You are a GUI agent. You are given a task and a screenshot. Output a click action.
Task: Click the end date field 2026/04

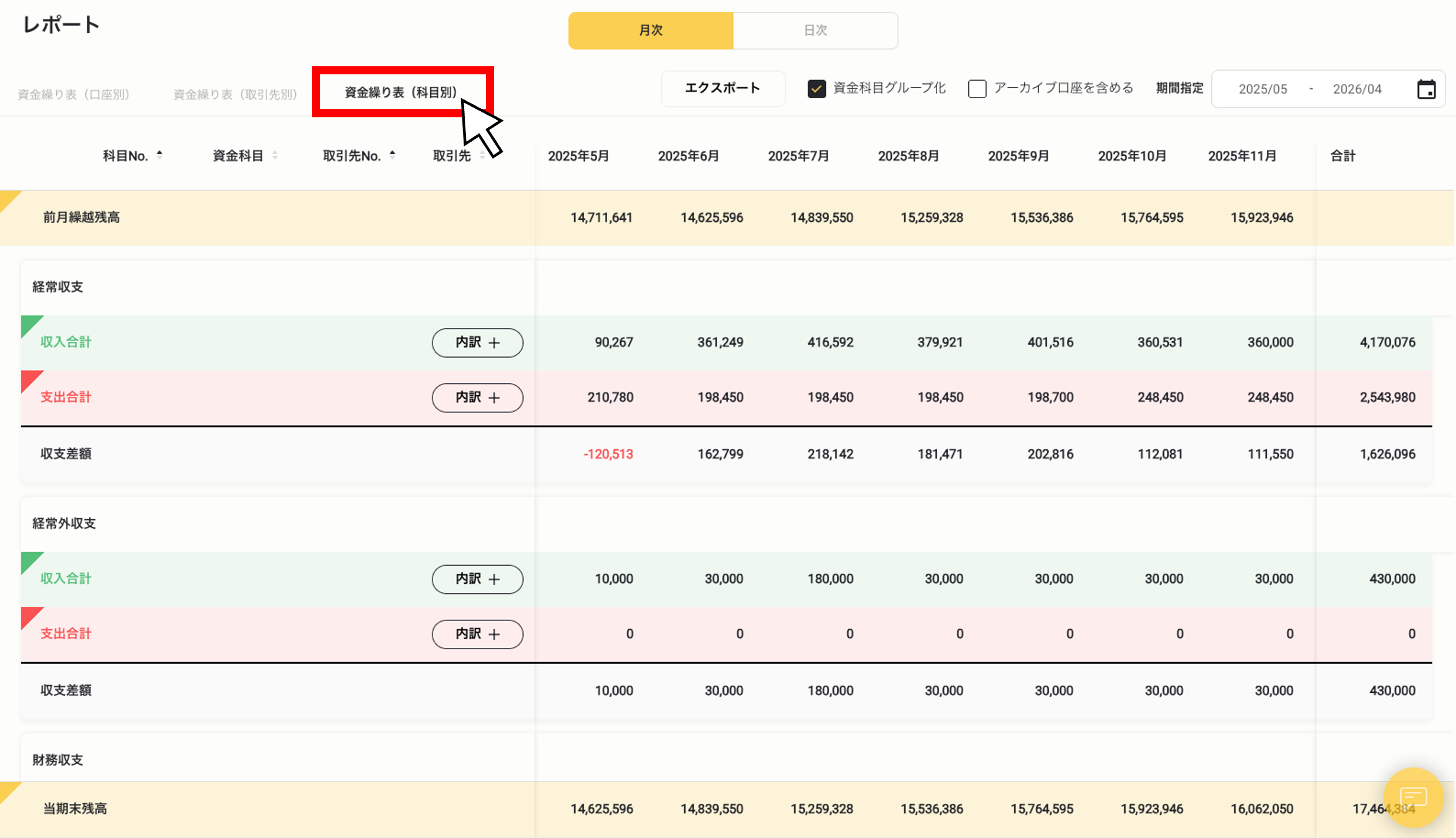click(x=1357, y=89)
